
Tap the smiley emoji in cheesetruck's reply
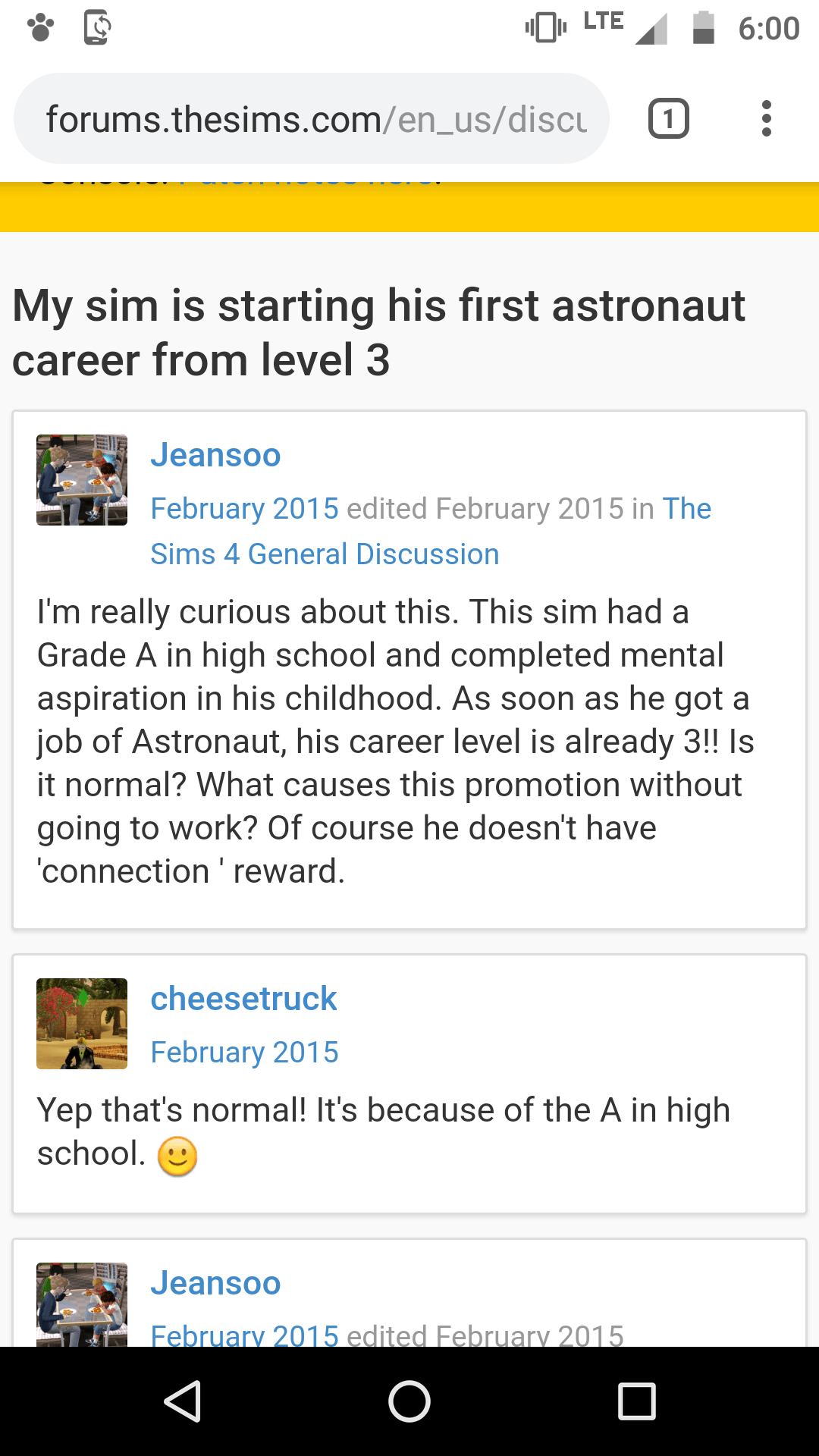click(x=177, y=1156)
